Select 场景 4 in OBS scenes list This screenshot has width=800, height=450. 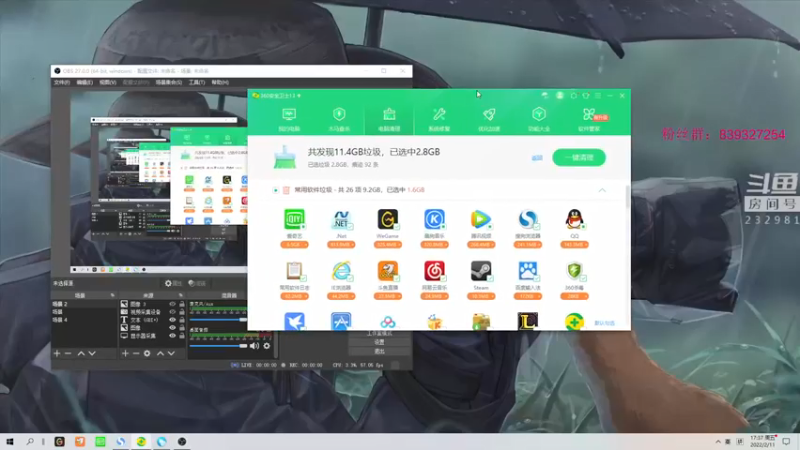[x=60, y=320]
